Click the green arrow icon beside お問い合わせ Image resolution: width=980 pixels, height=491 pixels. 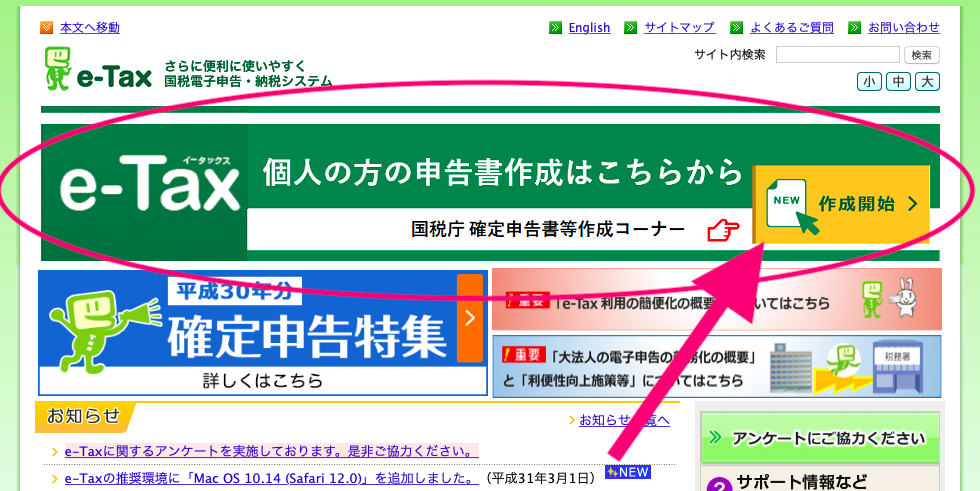(854, 27)
